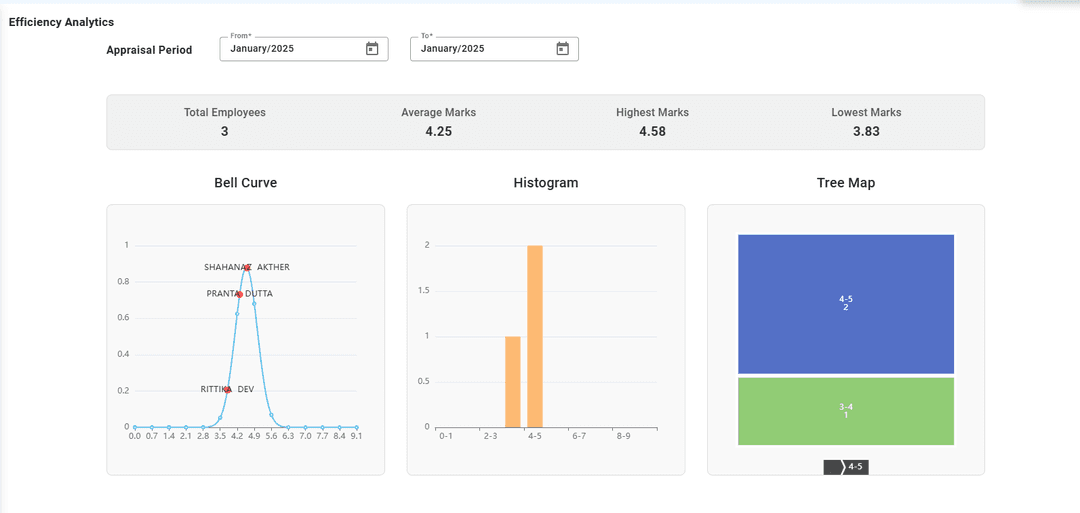Zoom into the green 3-4 tree map block

tap(845, 411)
